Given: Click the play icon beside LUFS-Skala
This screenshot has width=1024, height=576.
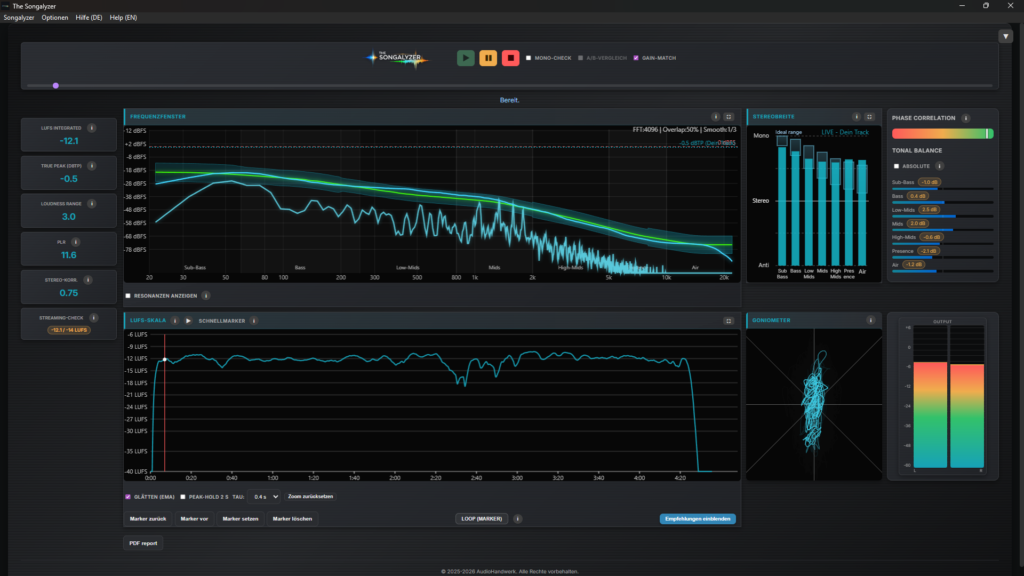Looking at the screenshot, I should pos(188,321).
